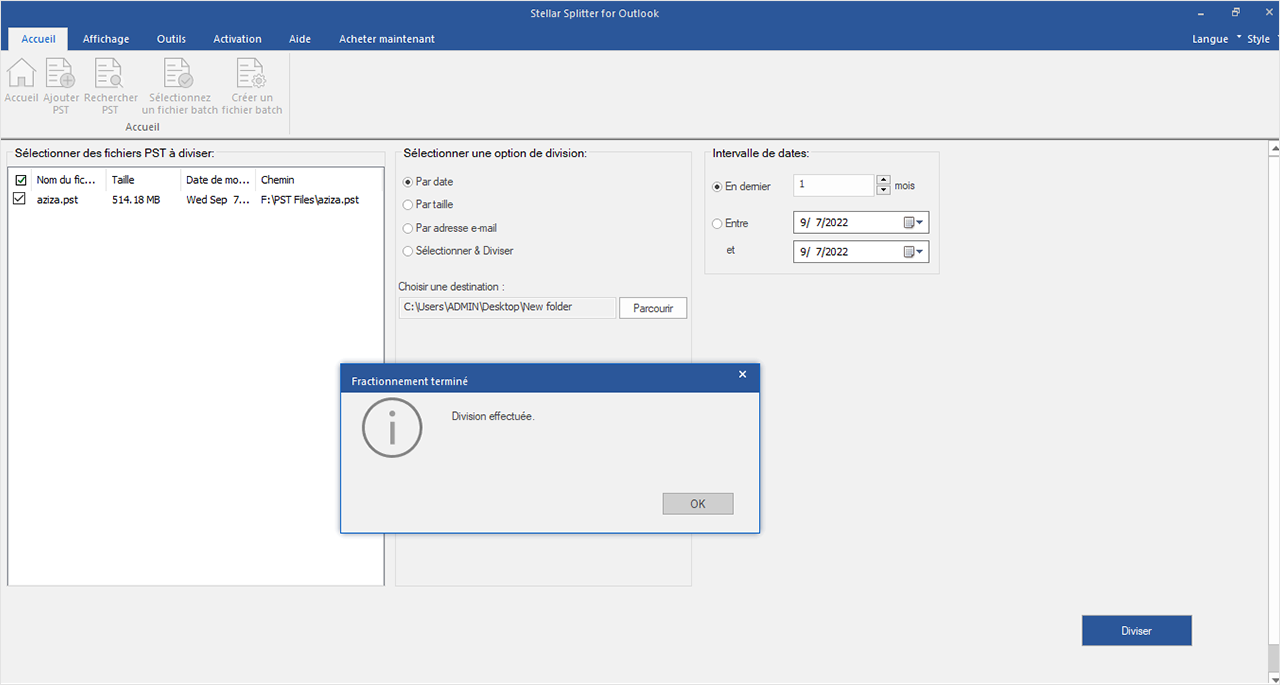
Task: Click the 514.18 MB size cell
Action: click(x=136, y=199)
